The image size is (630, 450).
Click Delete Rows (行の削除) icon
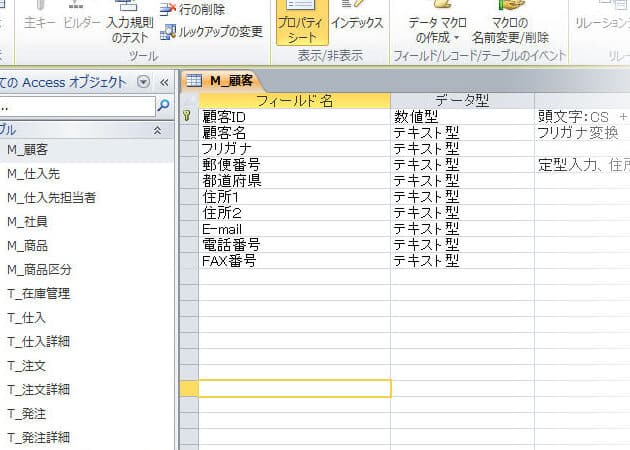click(x=167, y=9)
